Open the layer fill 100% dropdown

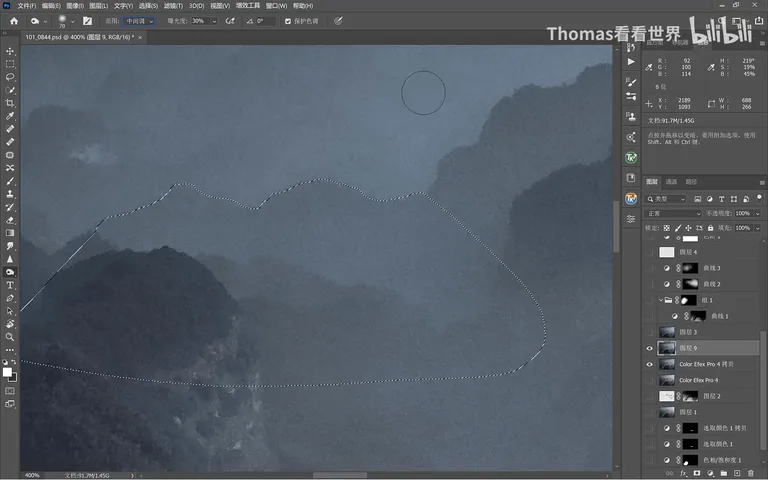pyautogui.click(x=757, y=228)
